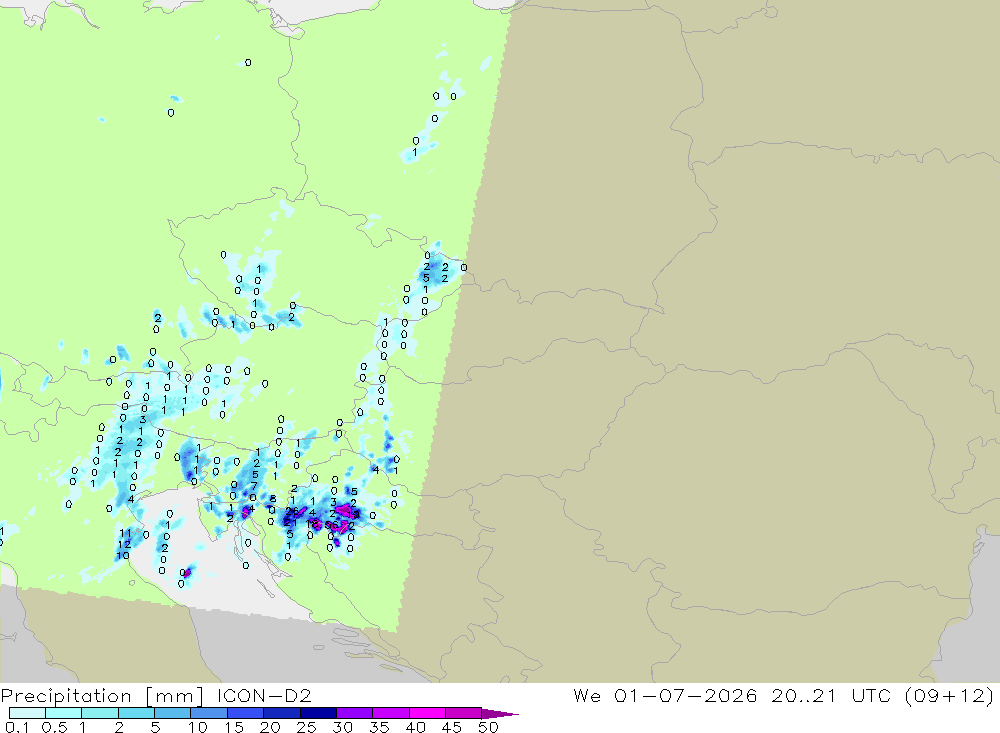Click the 0.1–0.5 mm palest cyan legend swatch
Screen dimensions: 1000x733
click(27, 713)
